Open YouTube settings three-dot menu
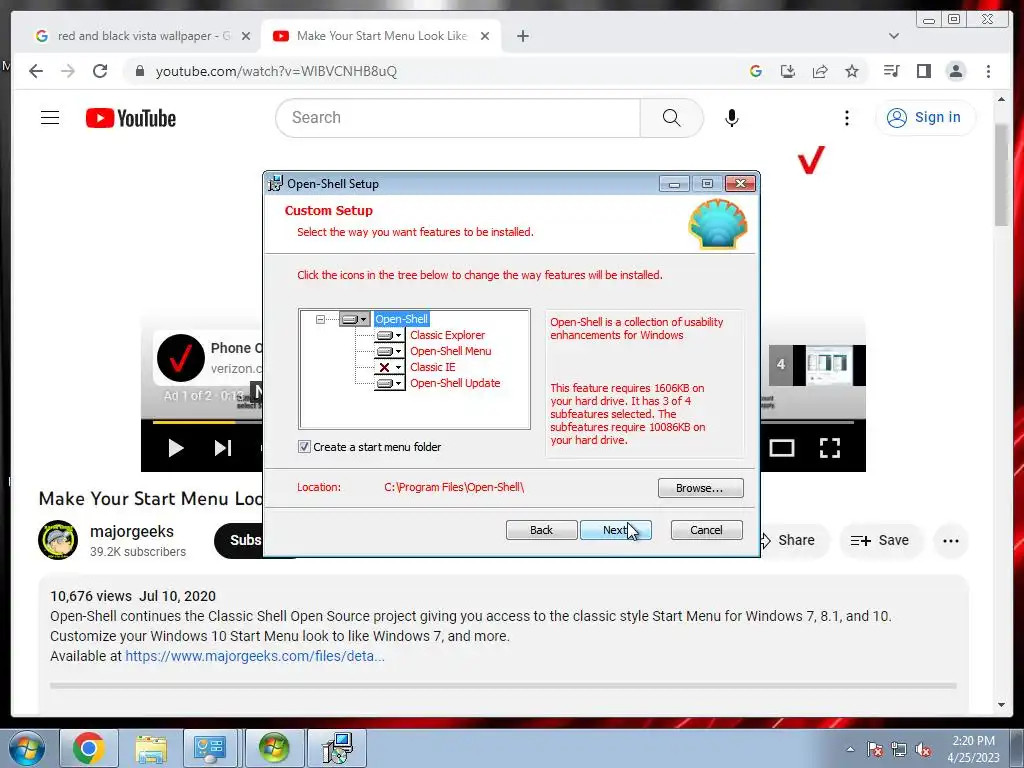The image size is (1024, 768). click(x=847, y=118)
